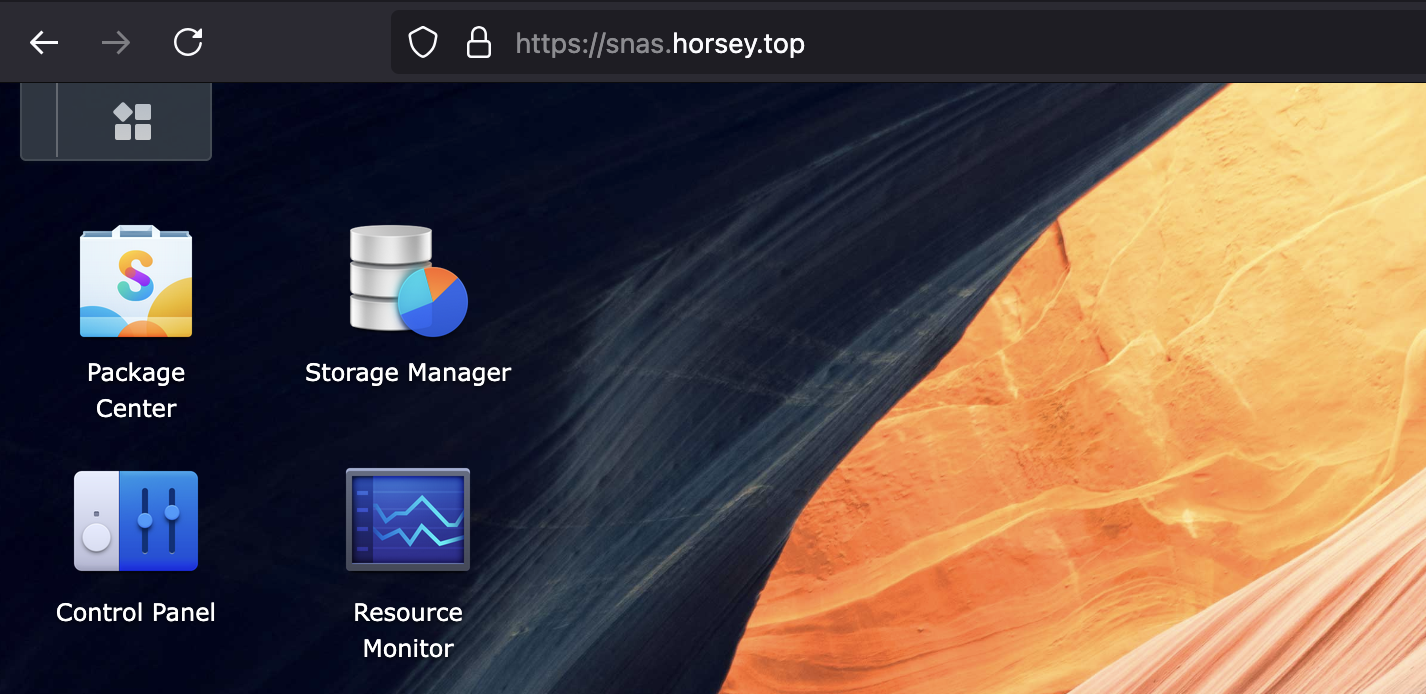Click the "Resource Monitor" text label
The image size is (1426, 694).
[408, 630]
